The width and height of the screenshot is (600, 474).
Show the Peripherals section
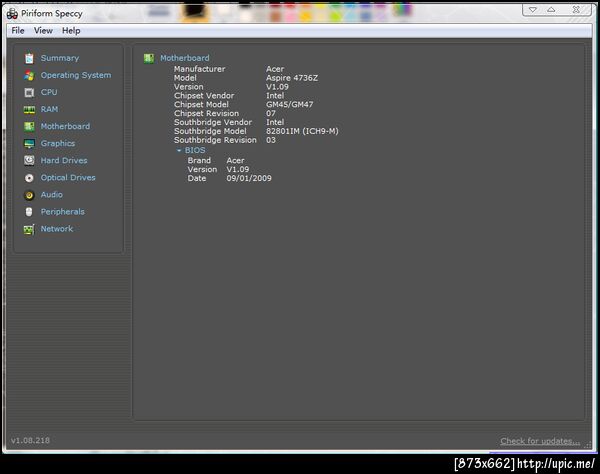click(x=63, y=212)
